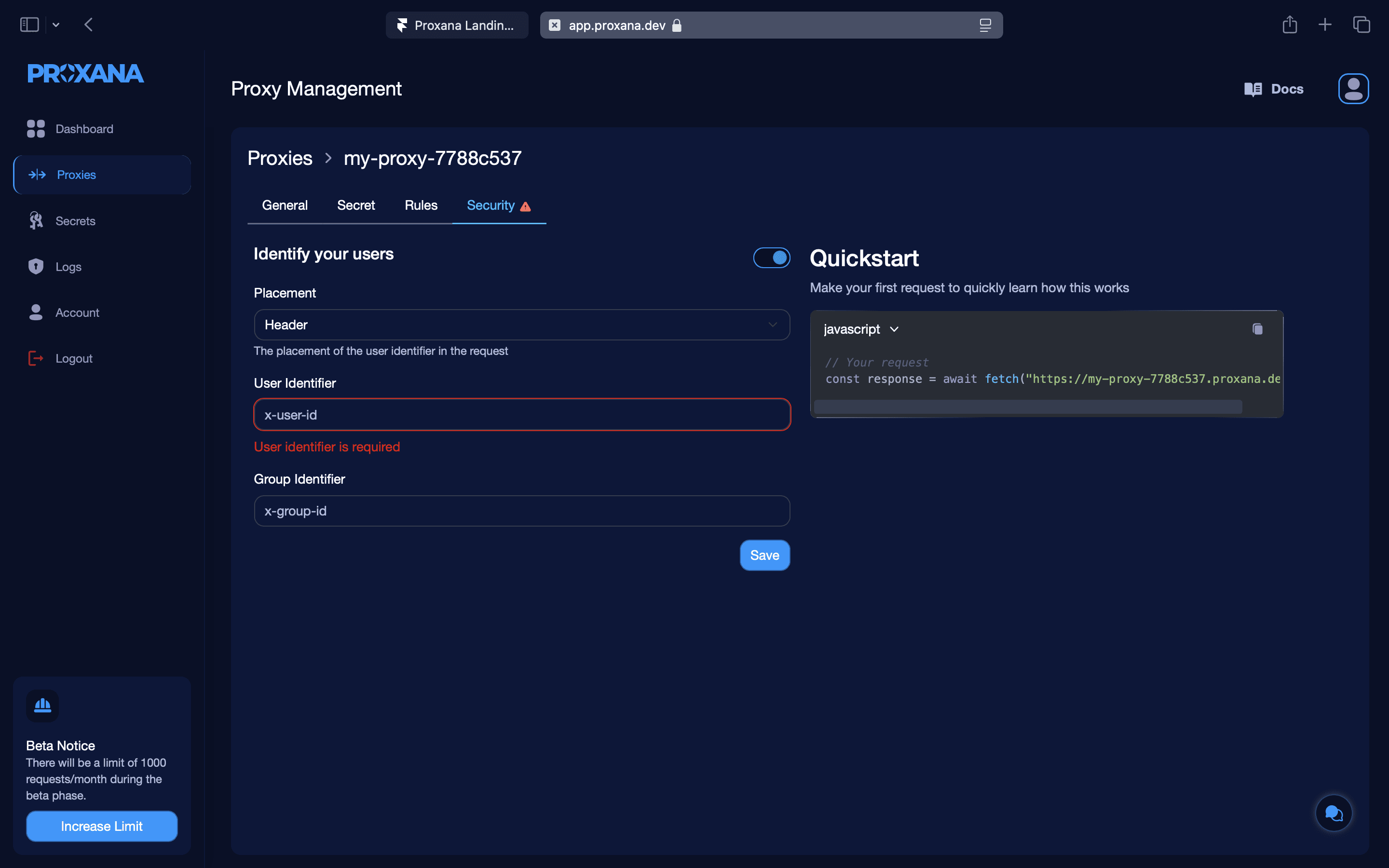Image resolution: width=1389 pixels, height=868 pixels.
Task: Click the Account person icon
Action: click(x=36, y=312)
